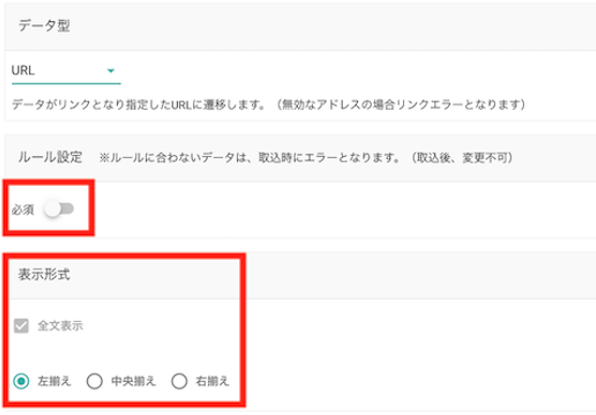Click the rule mismatch error note
The image size is (596, 415).
click(x=306, y=157)
